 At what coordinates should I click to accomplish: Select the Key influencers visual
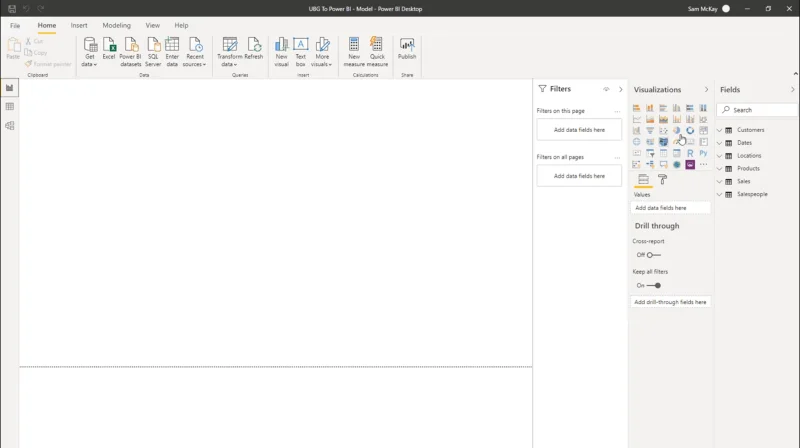click(637, 164)
